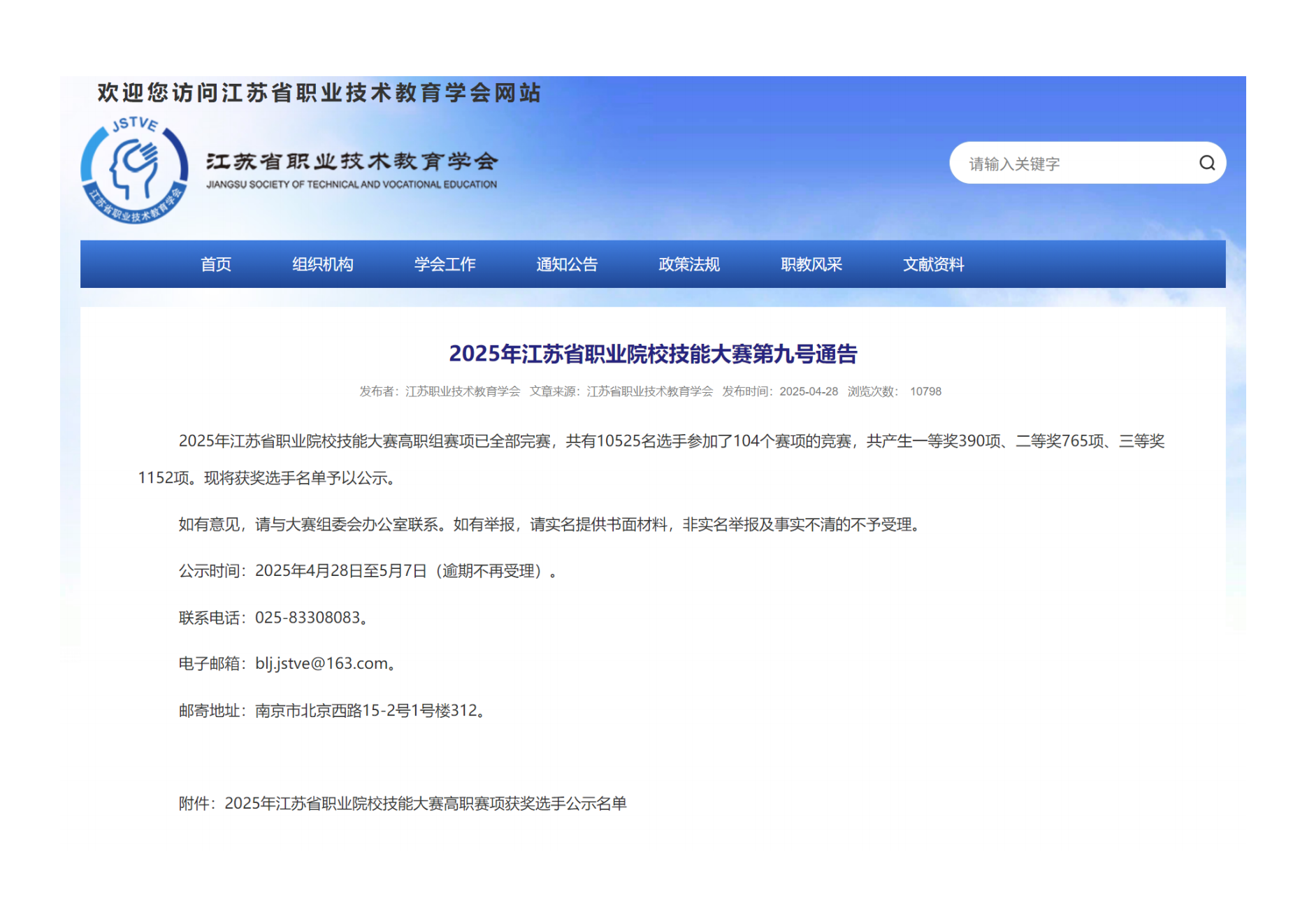1307x924 pixels.
Task: Click the JSTVE circular logo
Action: 134,170
